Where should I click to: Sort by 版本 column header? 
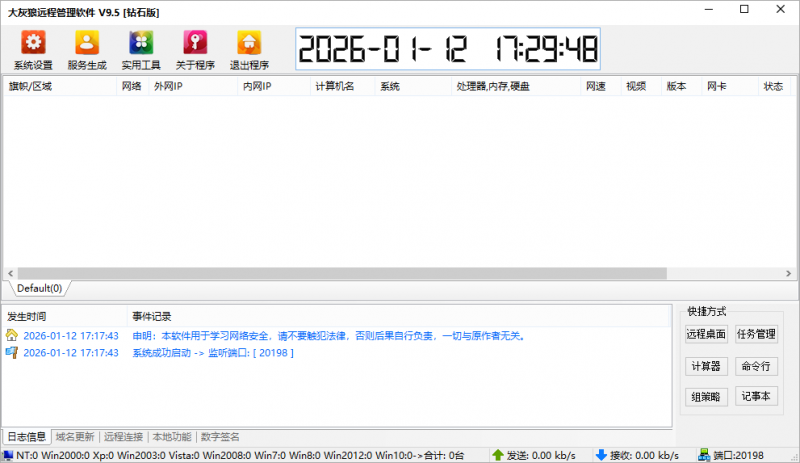[x=682, y=86]
